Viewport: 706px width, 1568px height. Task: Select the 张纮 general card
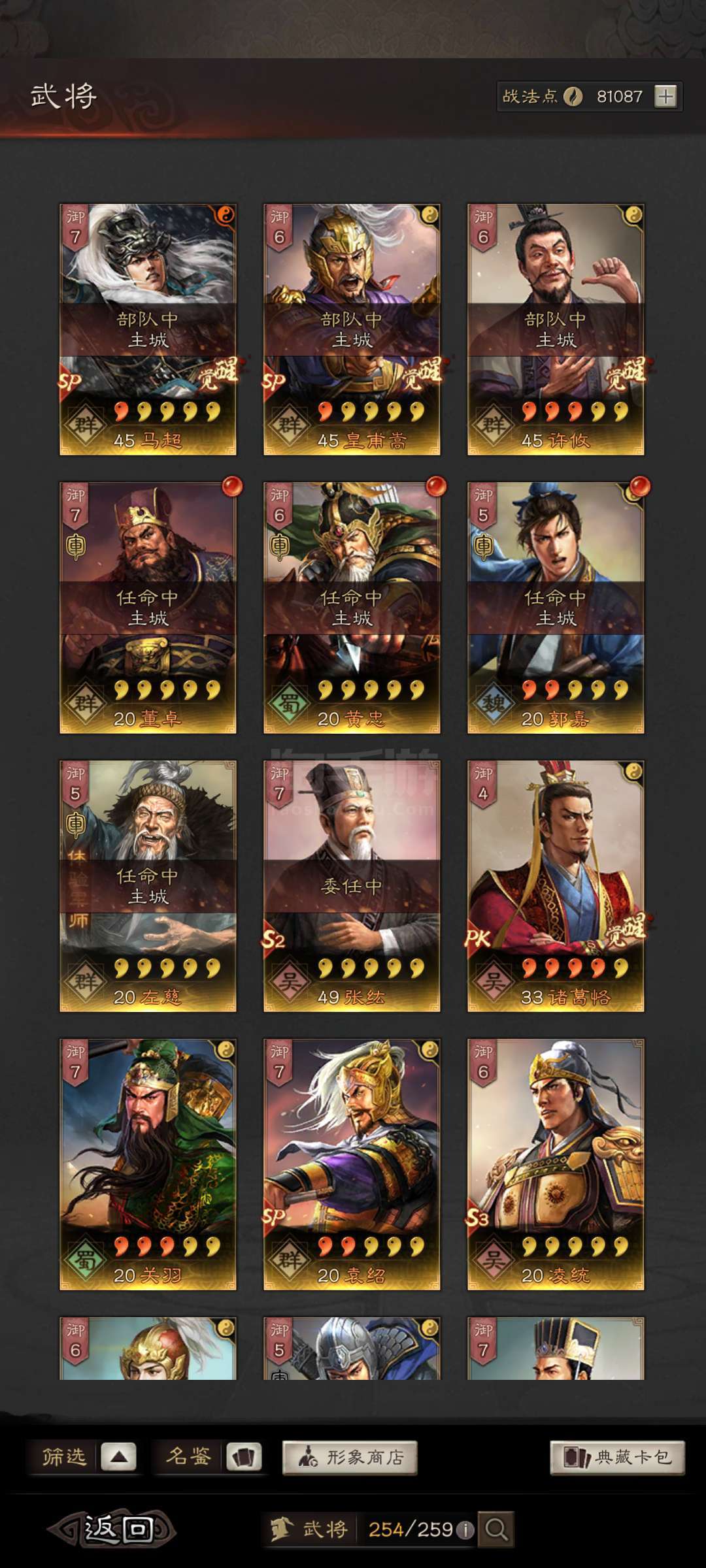[352, 886]
